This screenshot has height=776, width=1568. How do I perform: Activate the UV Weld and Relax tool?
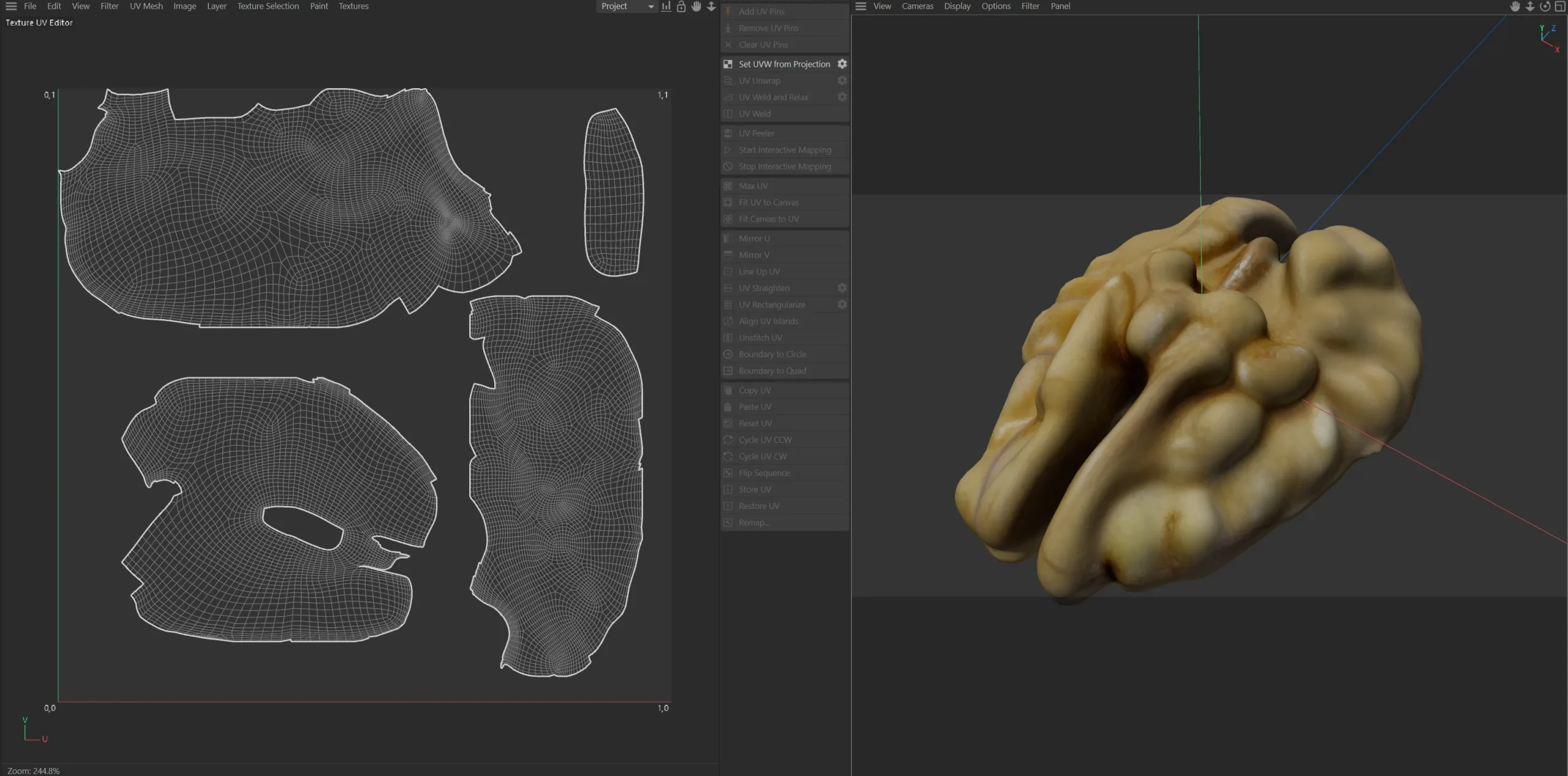click(x=773, y=97)
